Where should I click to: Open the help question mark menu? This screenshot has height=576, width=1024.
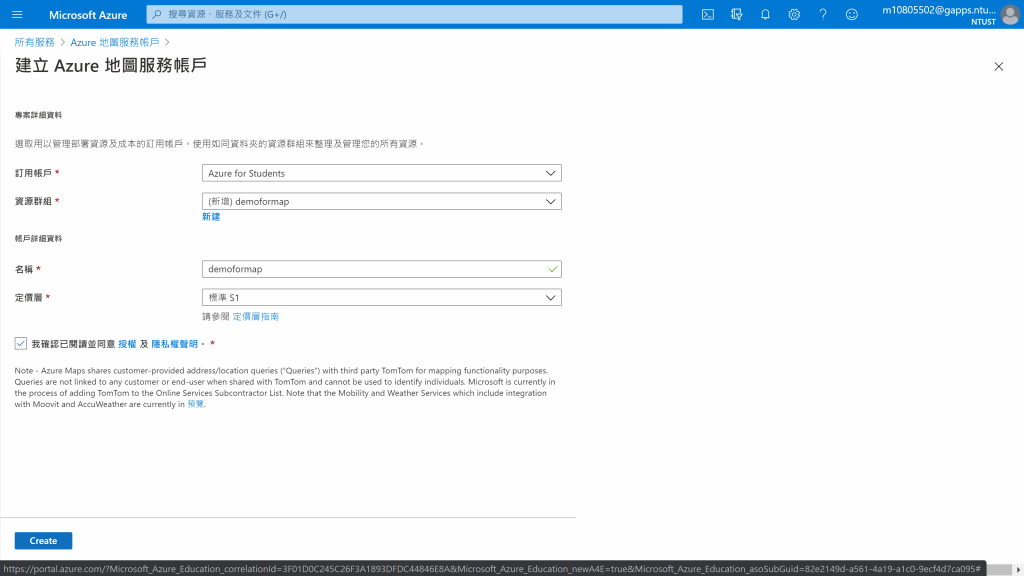tap(823, 14)
